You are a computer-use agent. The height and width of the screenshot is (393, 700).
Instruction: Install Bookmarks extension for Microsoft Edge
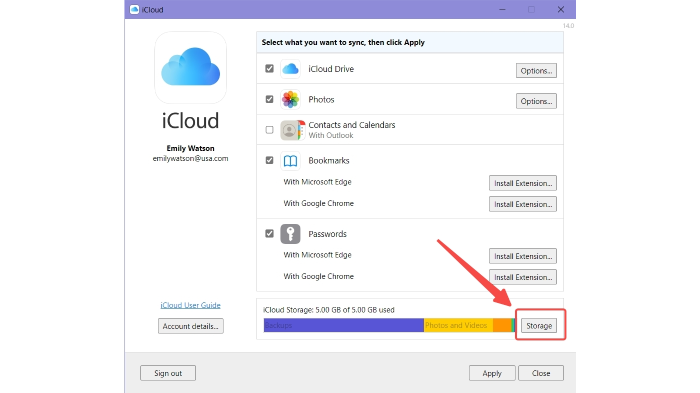[x=523, y=183]
